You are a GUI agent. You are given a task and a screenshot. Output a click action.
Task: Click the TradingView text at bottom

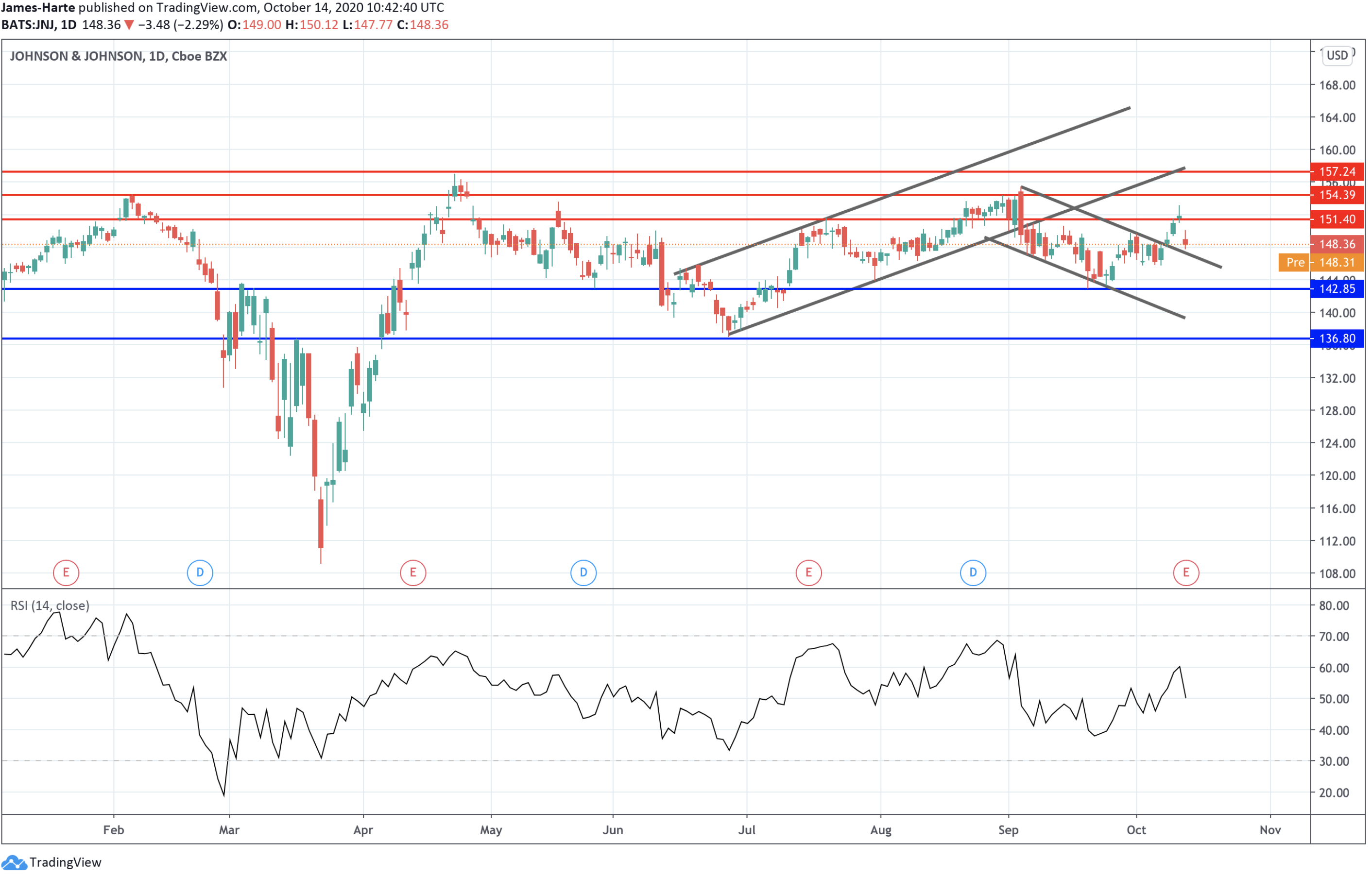tap(65, 862)
